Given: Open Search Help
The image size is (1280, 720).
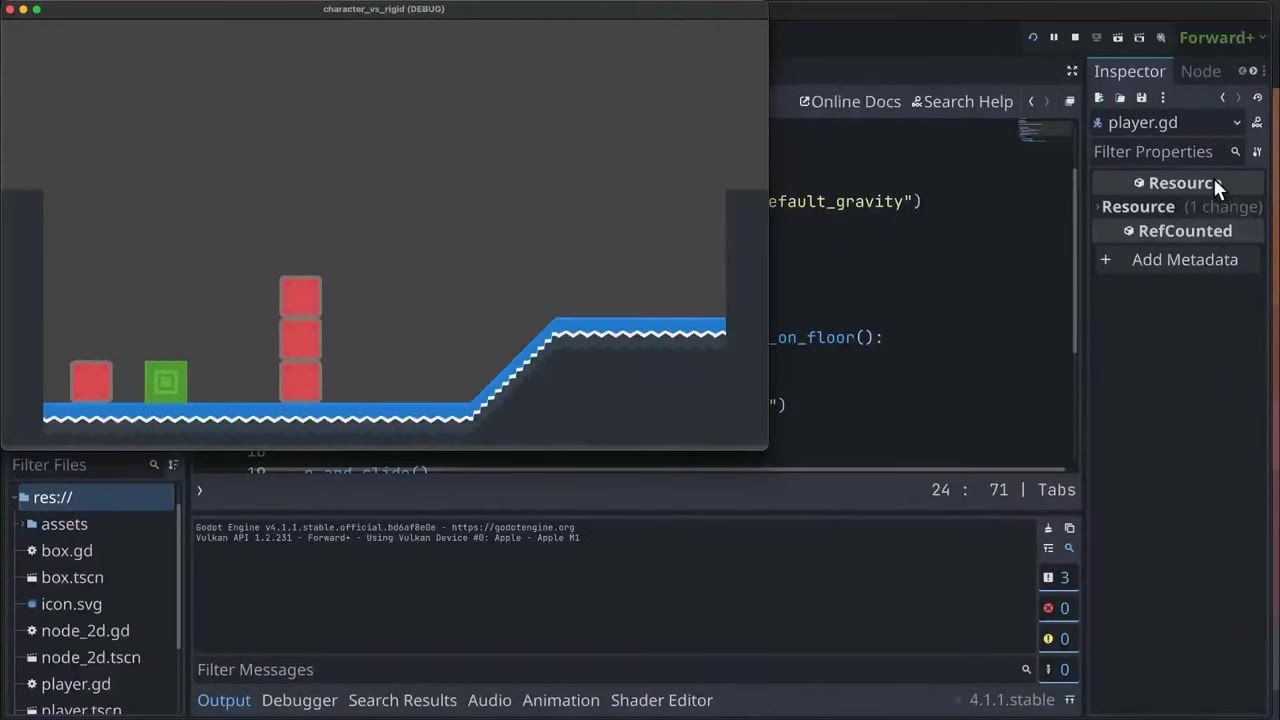Looking at the screenshot, I should pyautogui.click(x=962, y=101).
